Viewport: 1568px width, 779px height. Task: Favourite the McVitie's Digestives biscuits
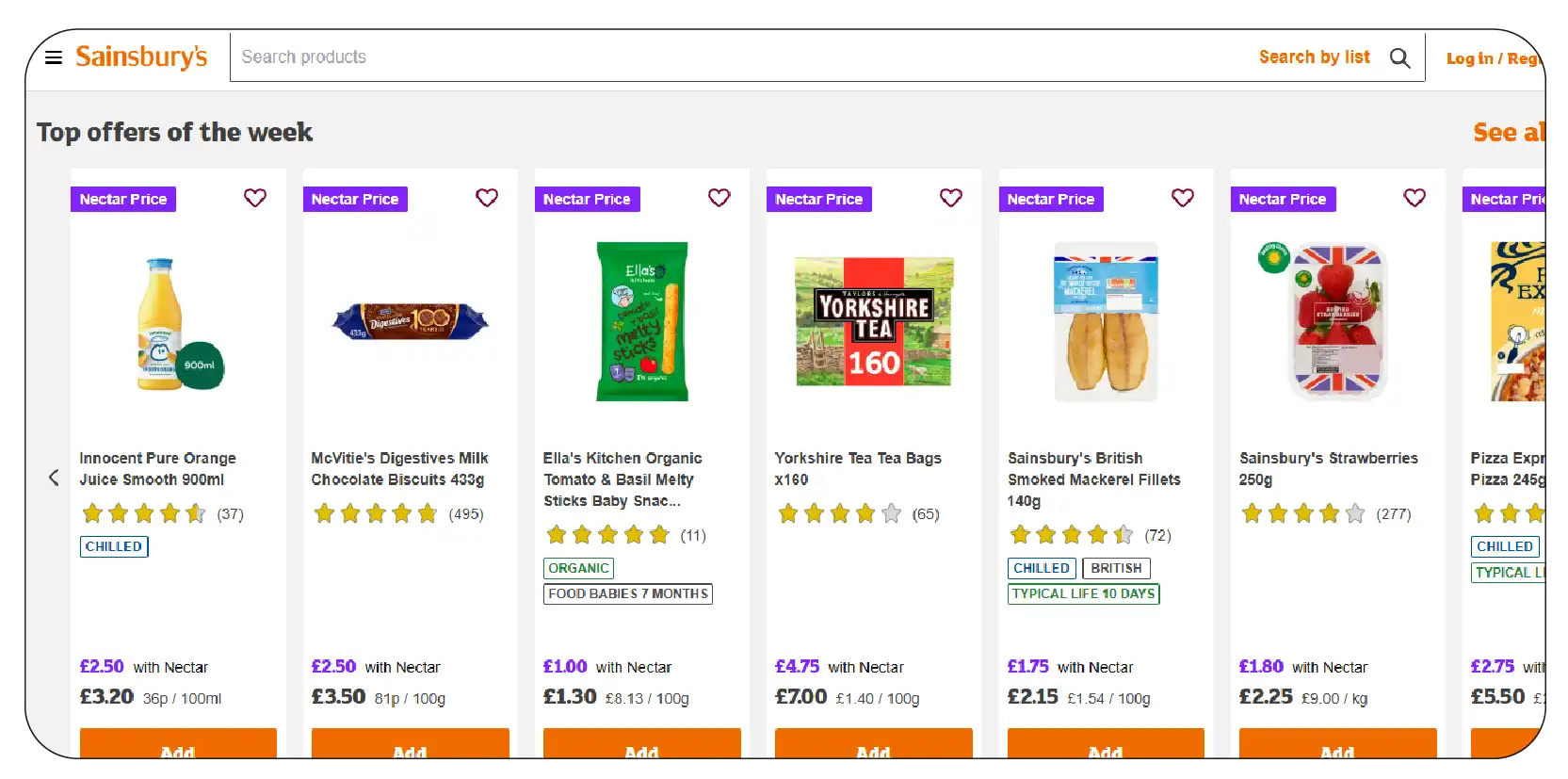(487, 198)
